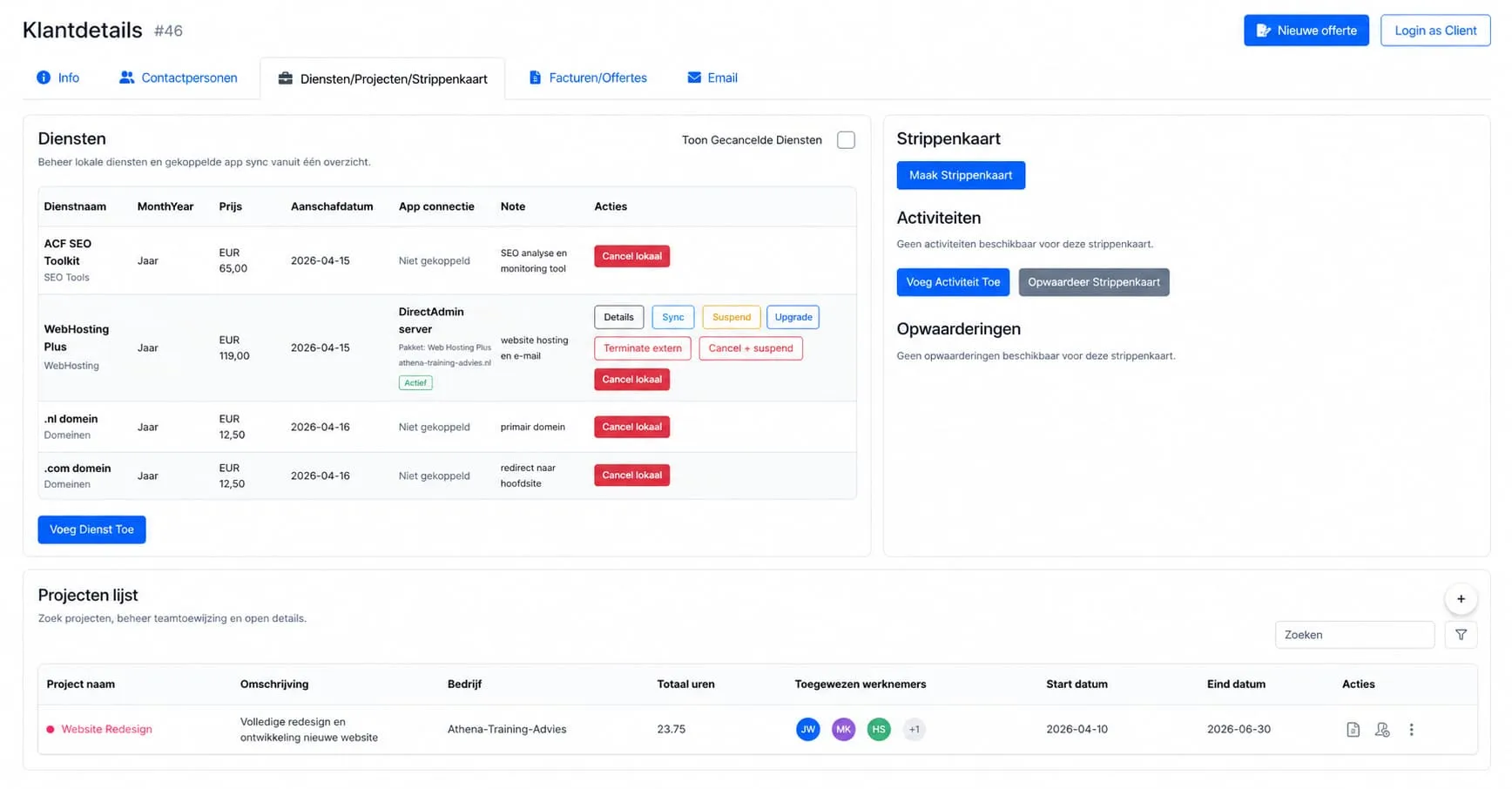Go to the Email tab
Viewport: 1512px width, 789px height.
pyautogui.click(x=712, y=78)
